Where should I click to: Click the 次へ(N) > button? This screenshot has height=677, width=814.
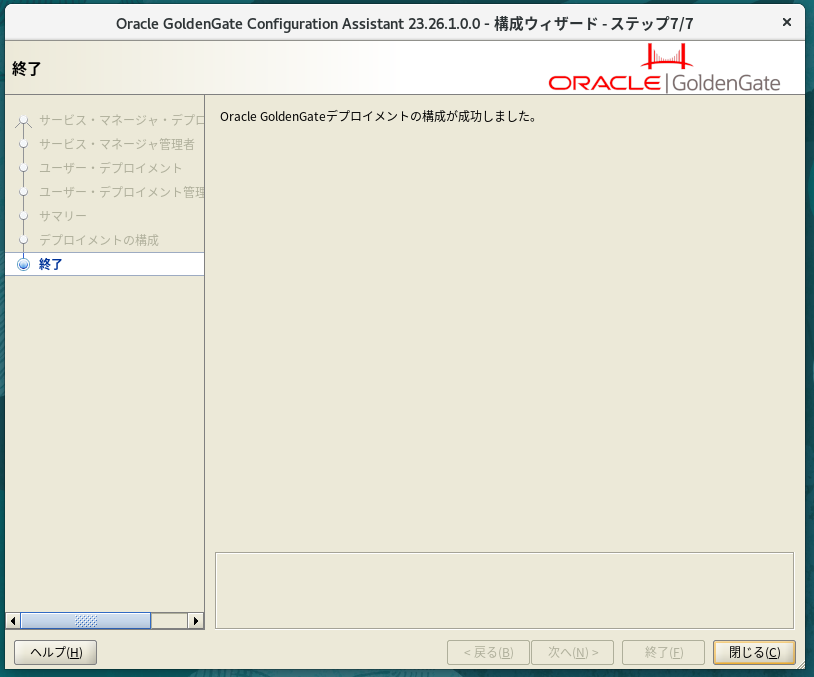point(573,652)
